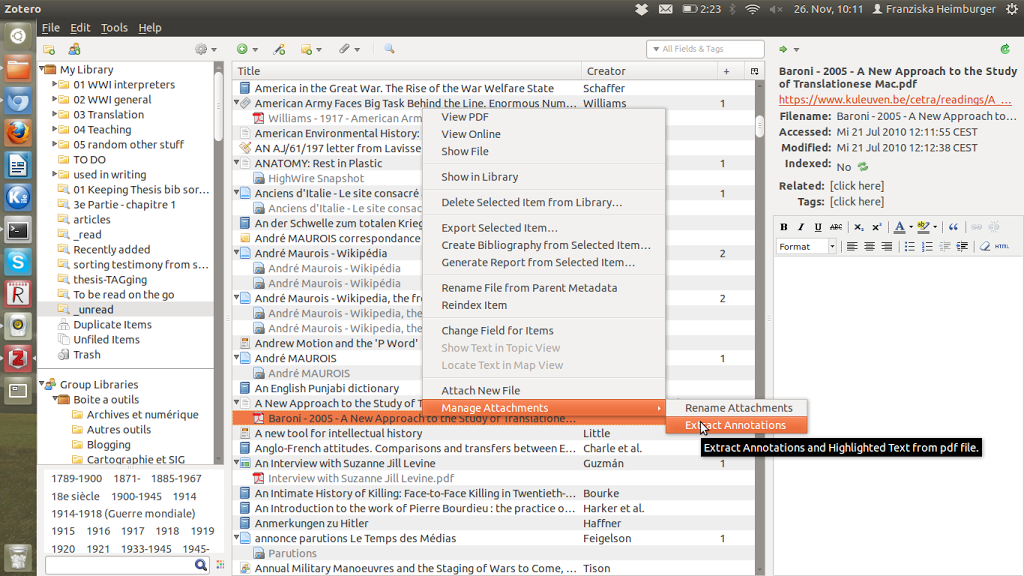1024x576 pixels.
Task: Collapse the My Library tree
Action: point(42,69)
